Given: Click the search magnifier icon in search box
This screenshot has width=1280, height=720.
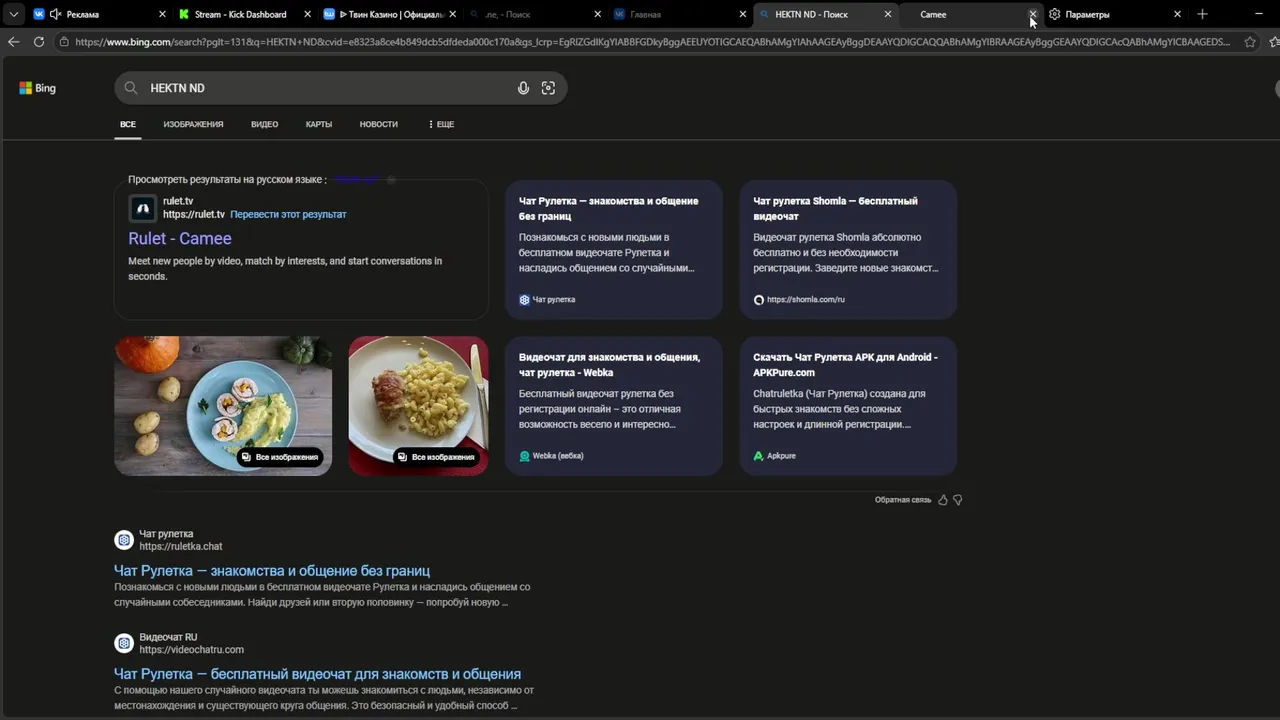Looking at the screenshot, I should coord(130,88).
